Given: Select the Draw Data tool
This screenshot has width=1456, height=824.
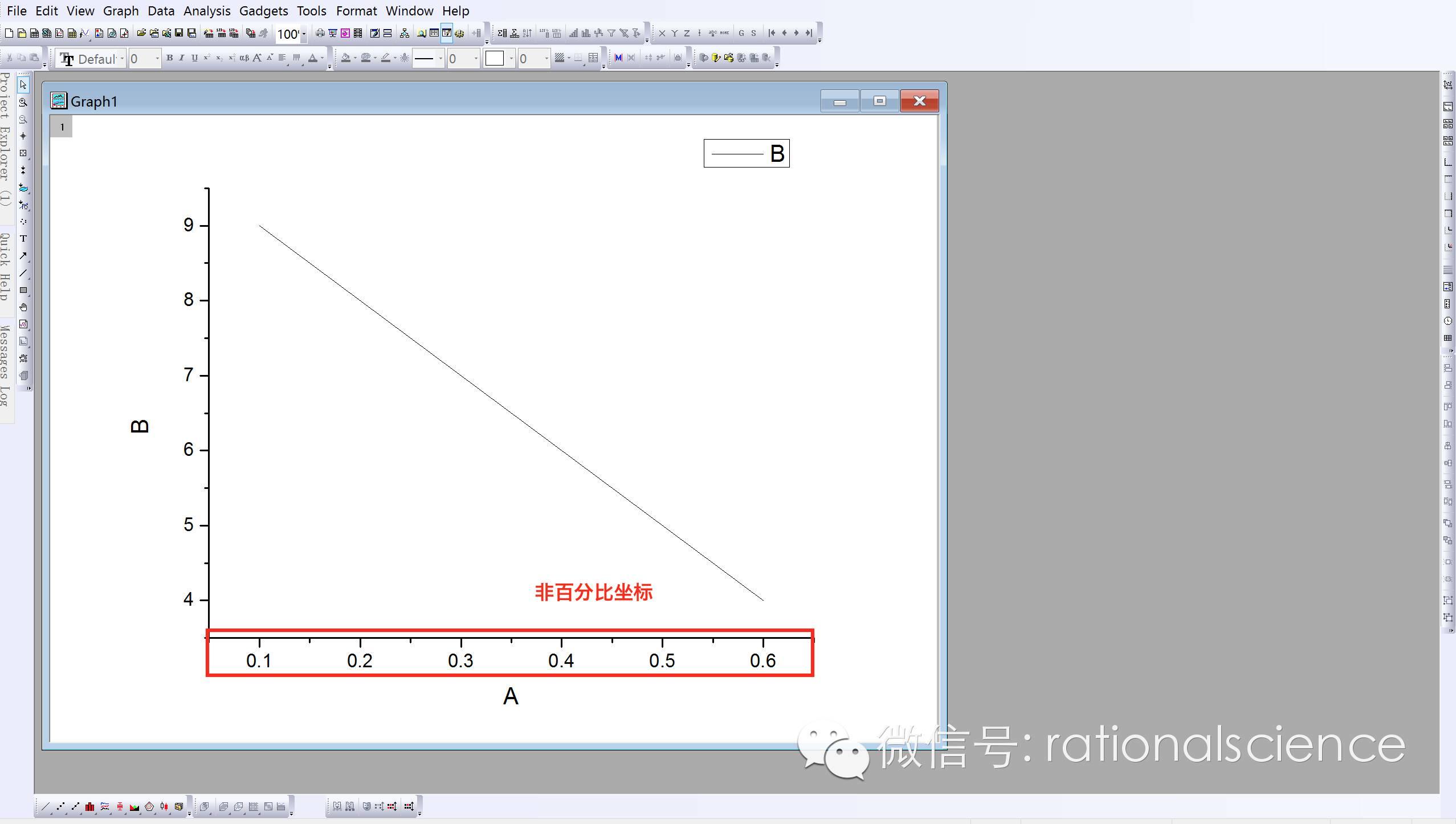Looking at the screenshot, I should point(23,222).
